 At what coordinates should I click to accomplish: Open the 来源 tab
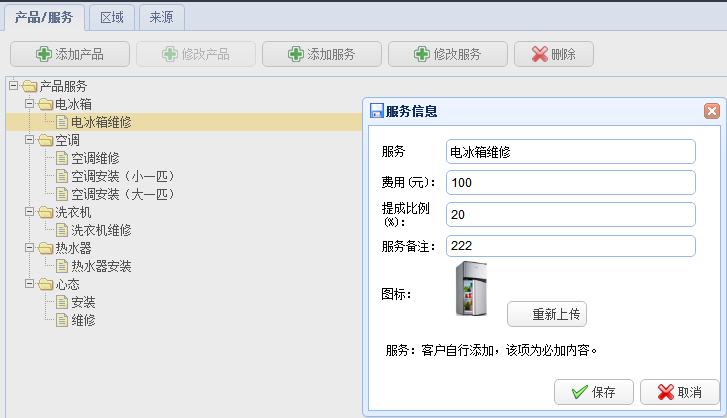tap(160, 17)
